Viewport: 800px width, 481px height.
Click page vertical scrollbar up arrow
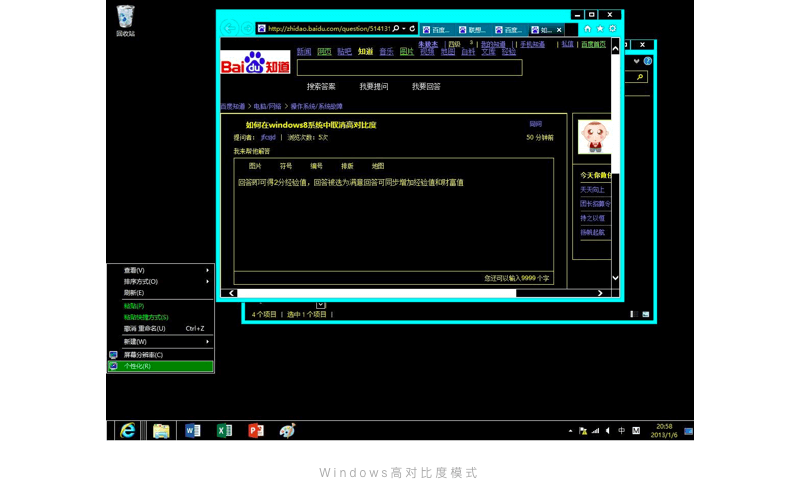615,49
